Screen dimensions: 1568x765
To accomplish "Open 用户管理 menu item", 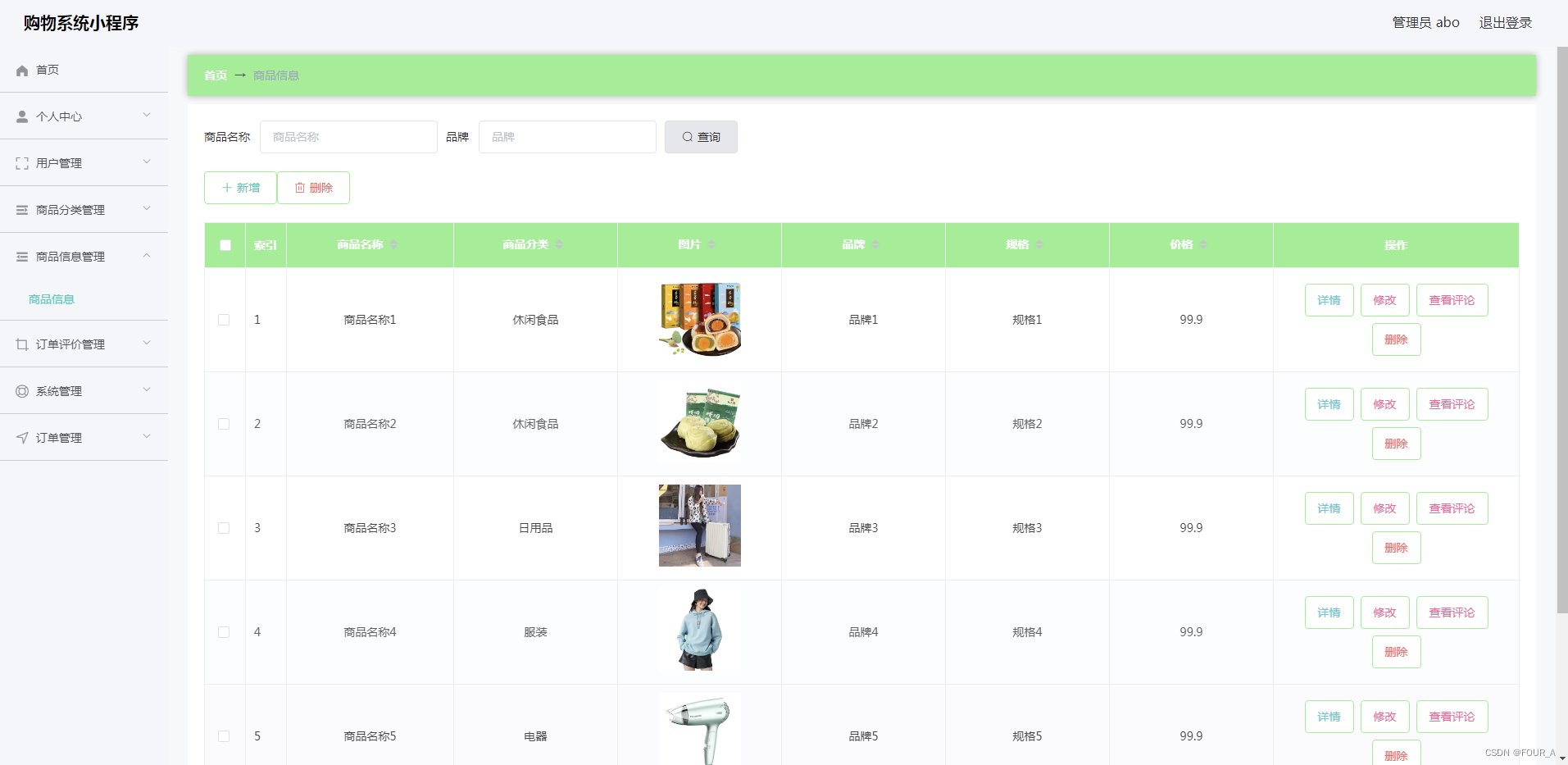I will (x=84, y=163).
